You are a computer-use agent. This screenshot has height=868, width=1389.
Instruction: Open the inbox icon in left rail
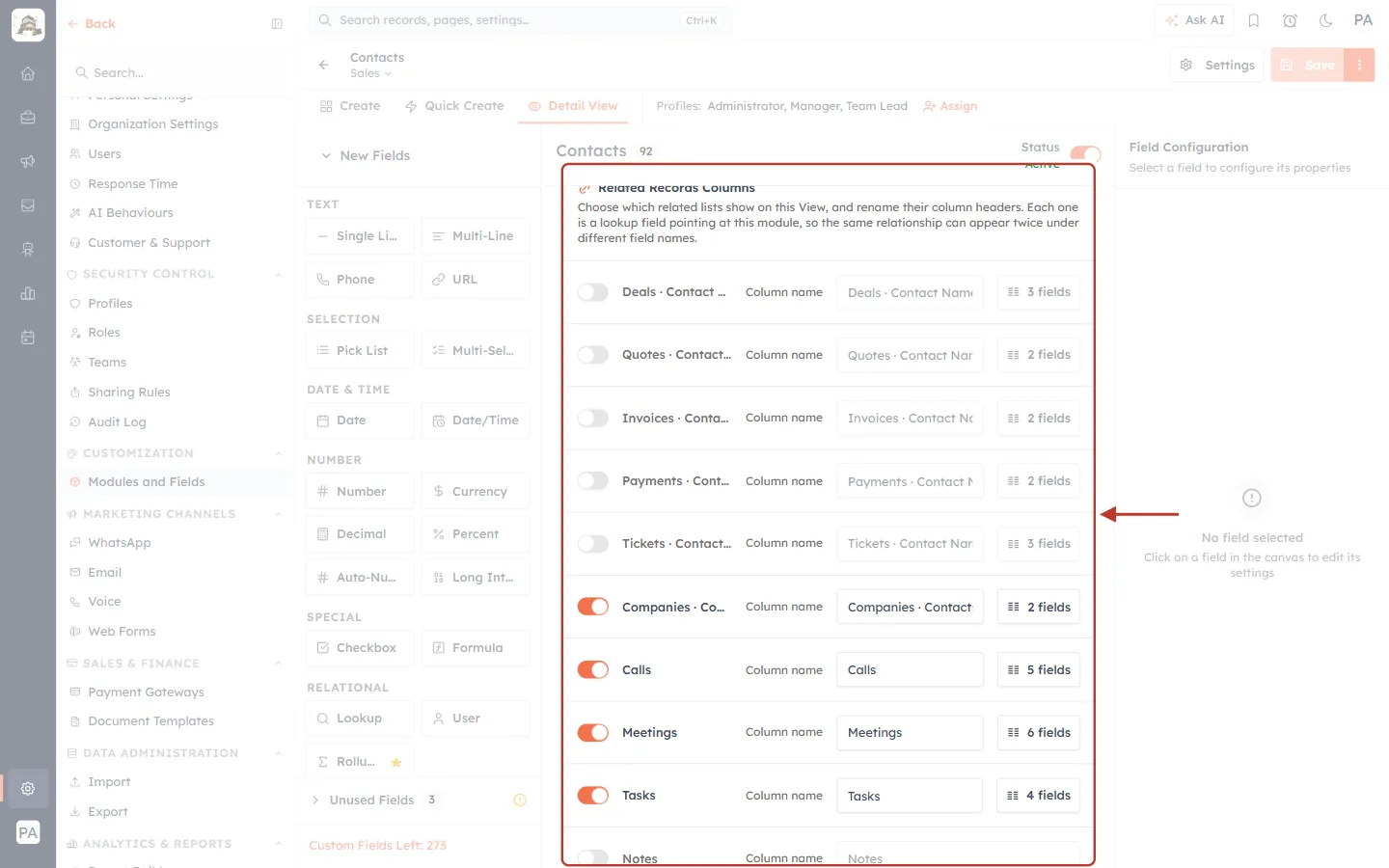[x=28, y=205]
